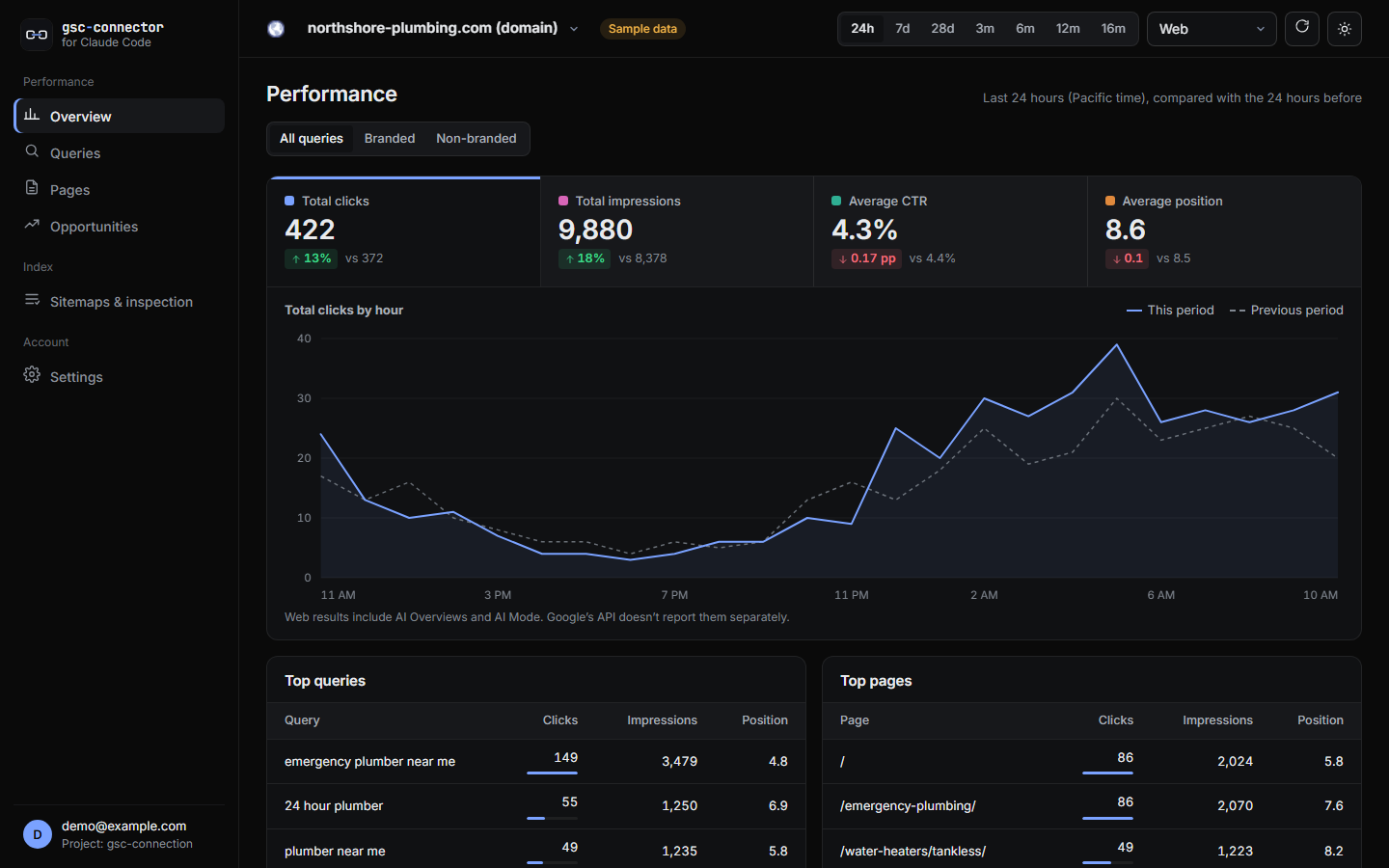1389x868 pixels.
Task: Click the Sitemaps & inspection list icon
Action: pos(32,300)
